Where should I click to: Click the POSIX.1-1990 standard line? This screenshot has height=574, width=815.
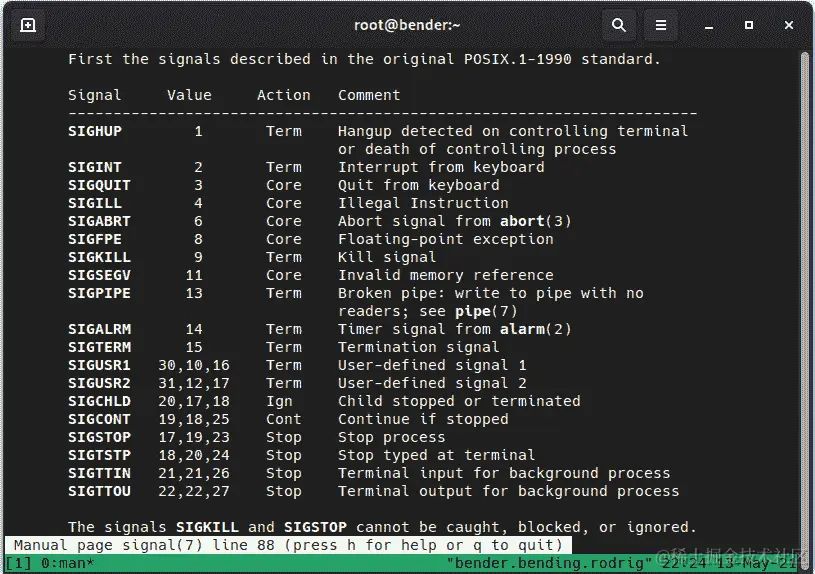(x=364, y=59)
